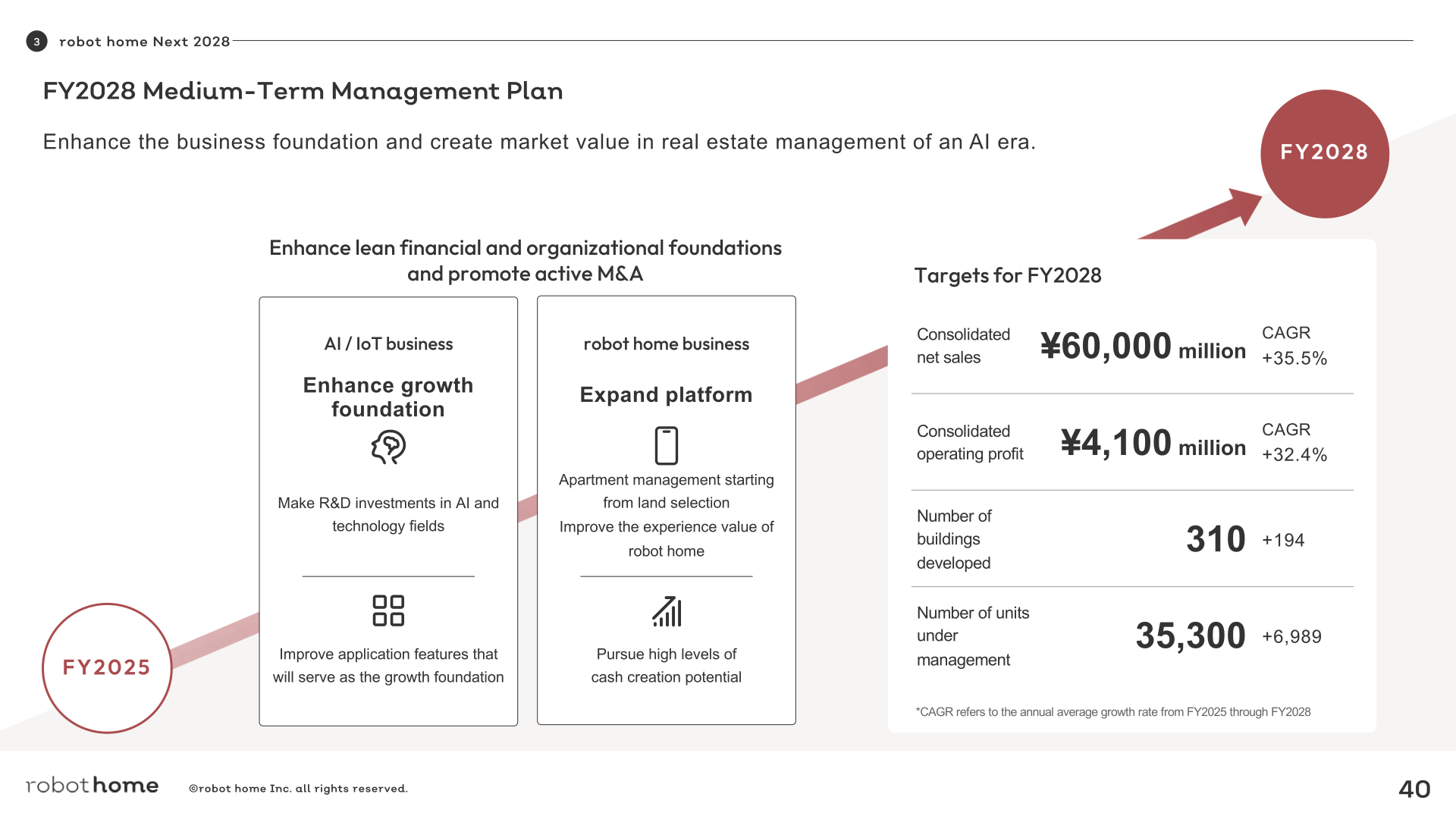Click the CAGR +35.5% figure

coord(1294,346)
